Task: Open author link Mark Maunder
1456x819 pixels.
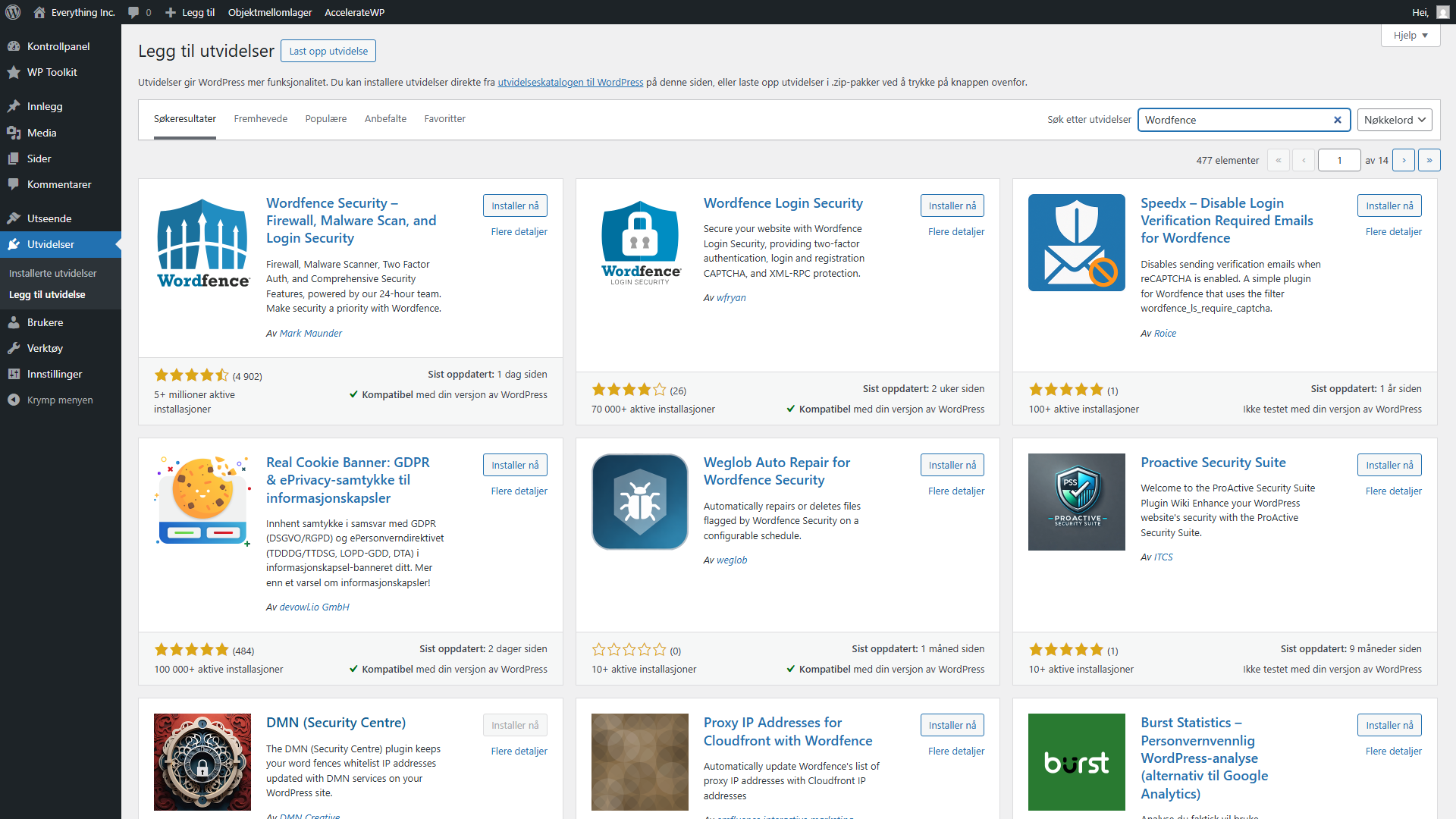Action: (x=311, y=333)
